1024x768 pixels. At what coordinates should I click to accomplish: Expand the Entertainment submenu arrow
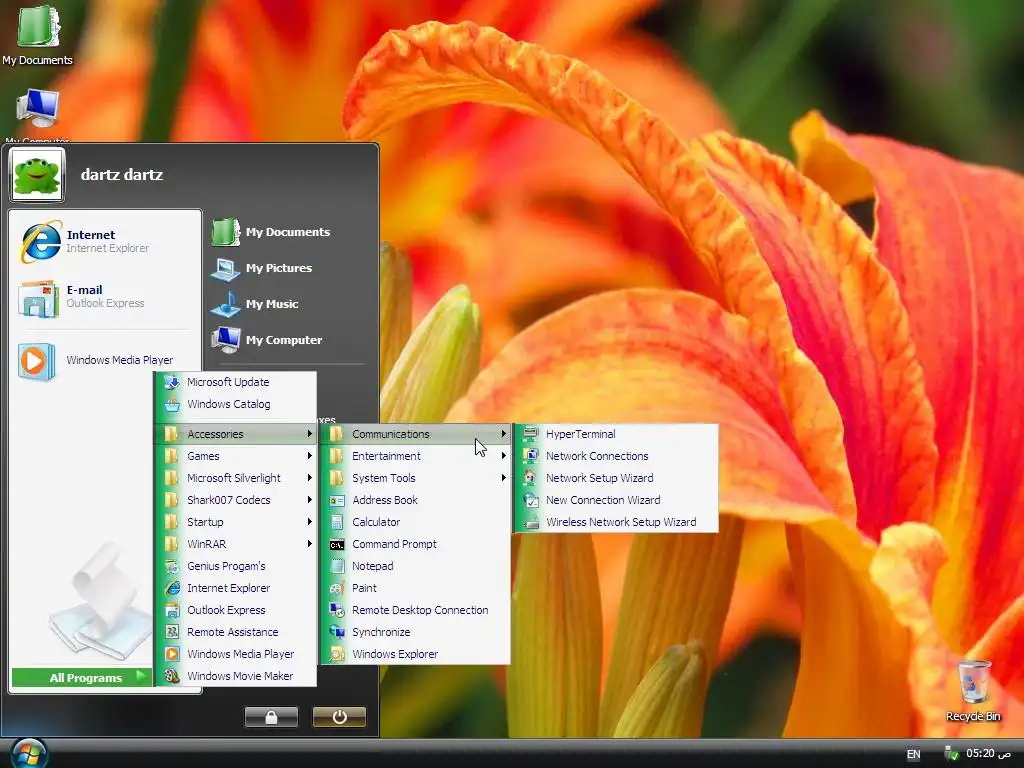click(504, 456)
